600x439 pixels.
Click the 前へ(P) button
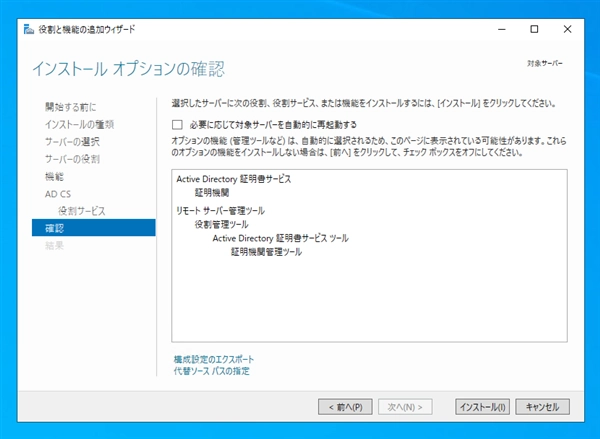[345, 407]
